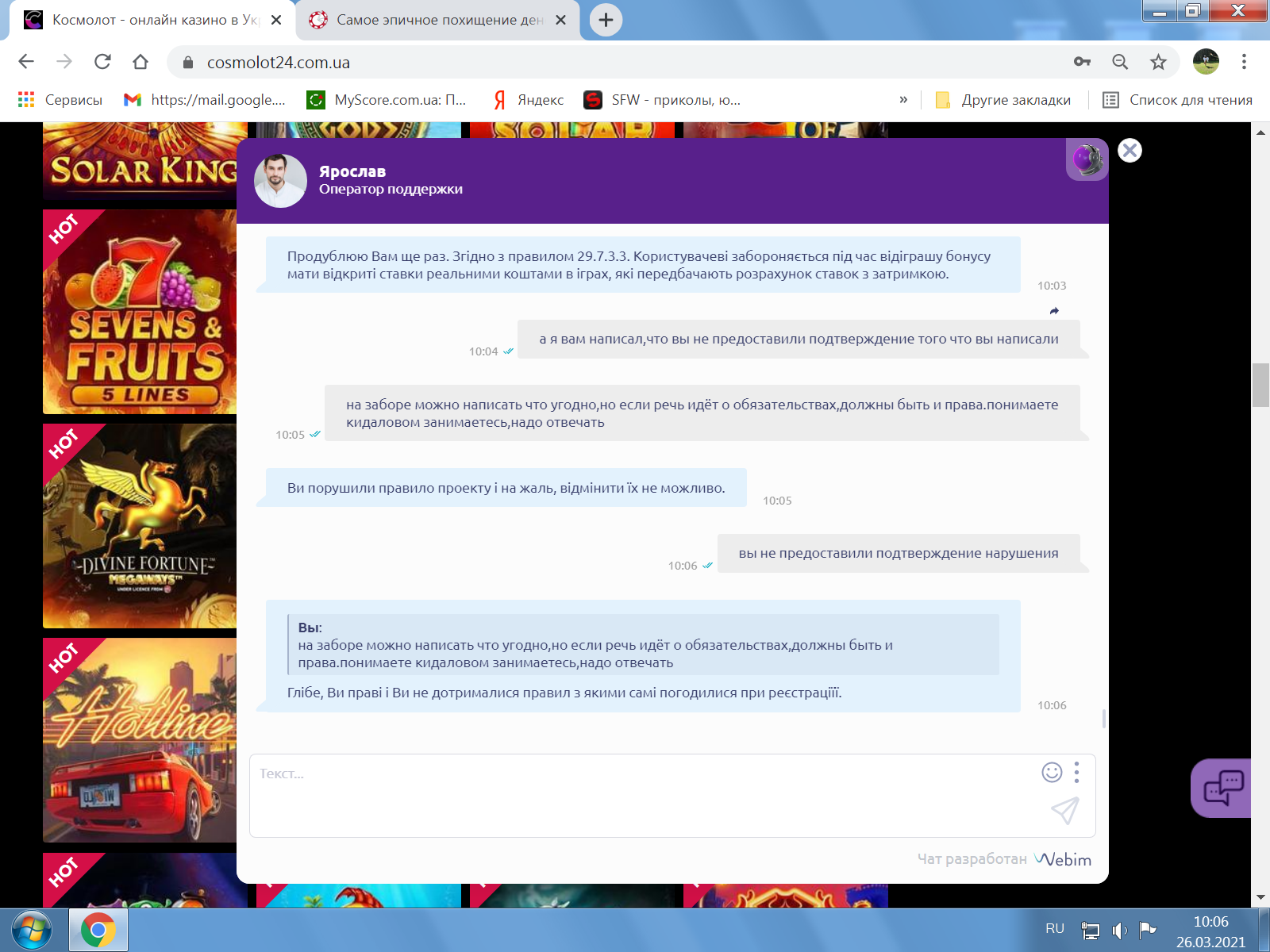Image resolution: width=1270 pixels, height=952 pixels.
Task: Open Chrome from the taskbar
Action: tap(98, 930)
